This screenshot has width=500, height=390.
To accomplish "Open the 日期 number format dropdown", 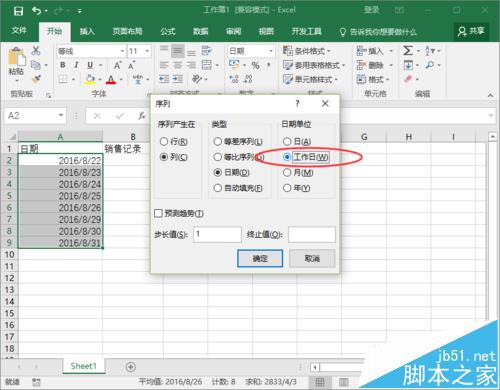I will click(x=271, y=51).
